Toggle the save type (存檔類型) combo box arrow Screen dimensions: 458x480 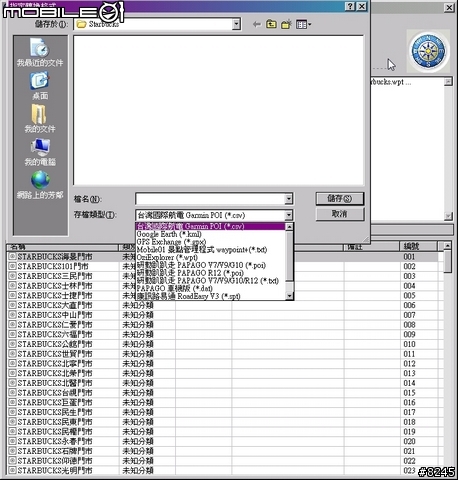tap(289, 215)
